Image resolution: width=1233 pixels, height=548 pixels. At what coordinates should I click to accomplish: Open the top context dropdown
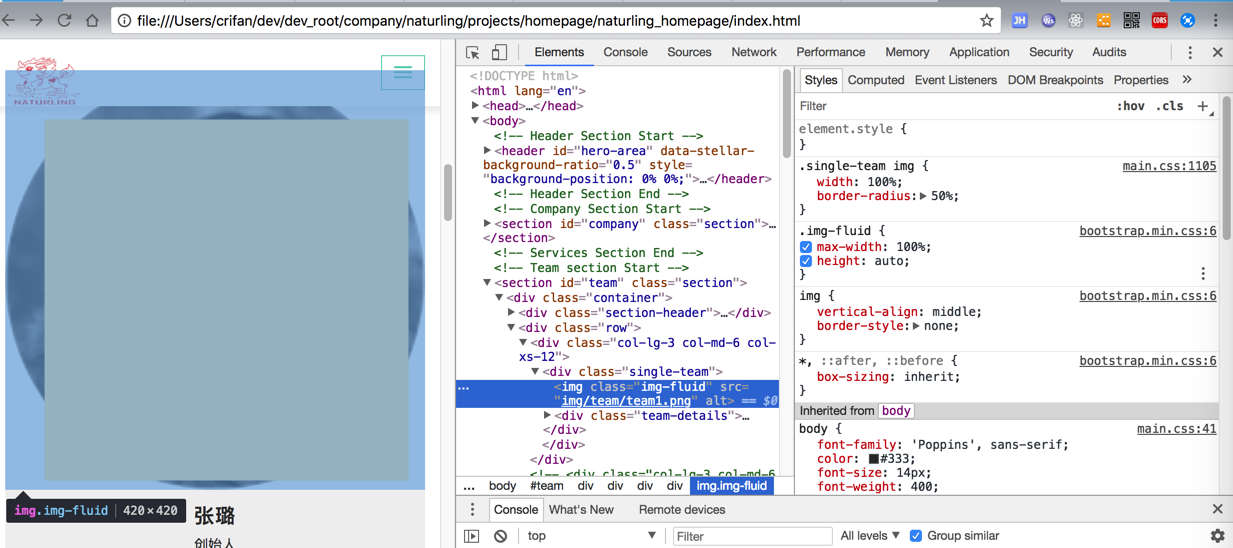pyautogui.click(x=592, y=536)
